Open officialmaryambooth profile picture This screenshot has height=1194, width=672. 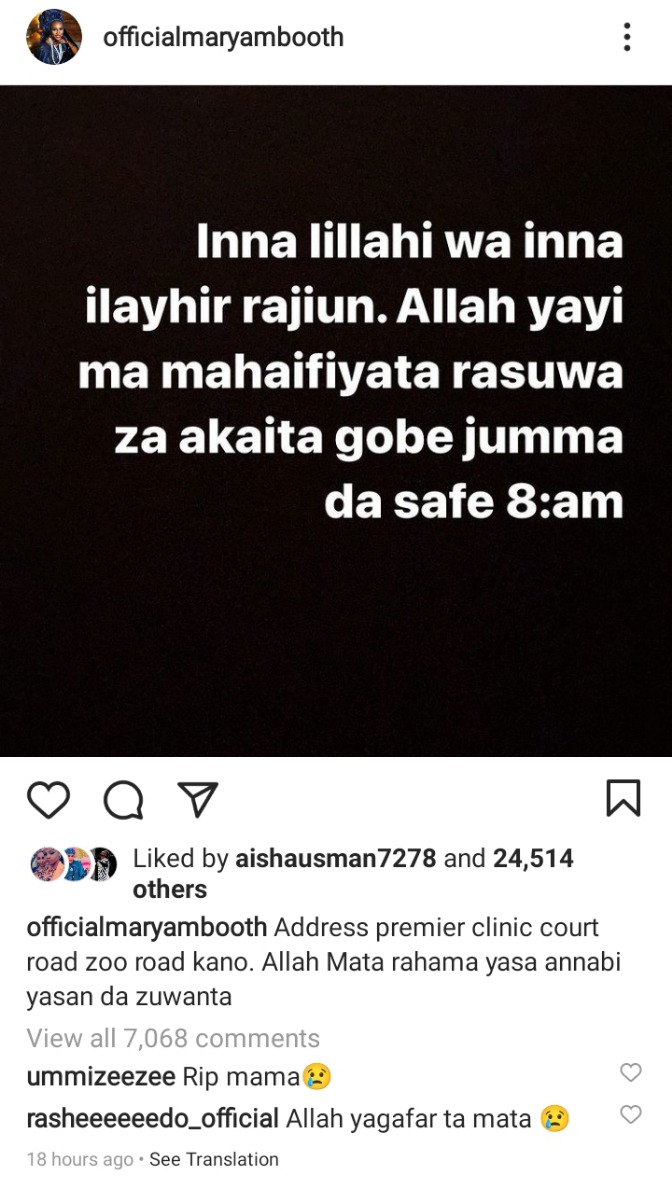tap(53, 37)
